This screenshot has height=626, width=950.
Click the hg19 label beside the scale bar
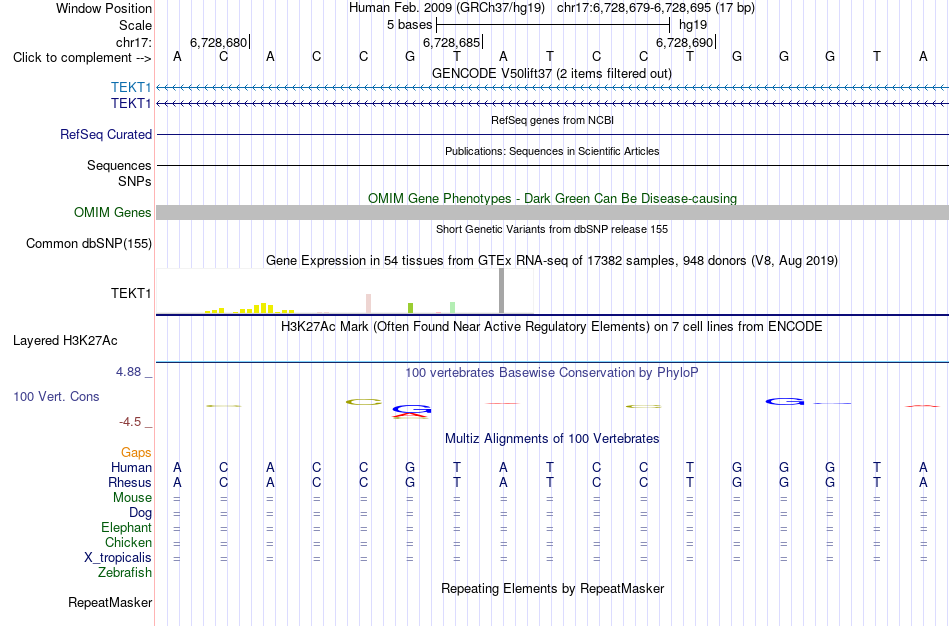point(693,25)
